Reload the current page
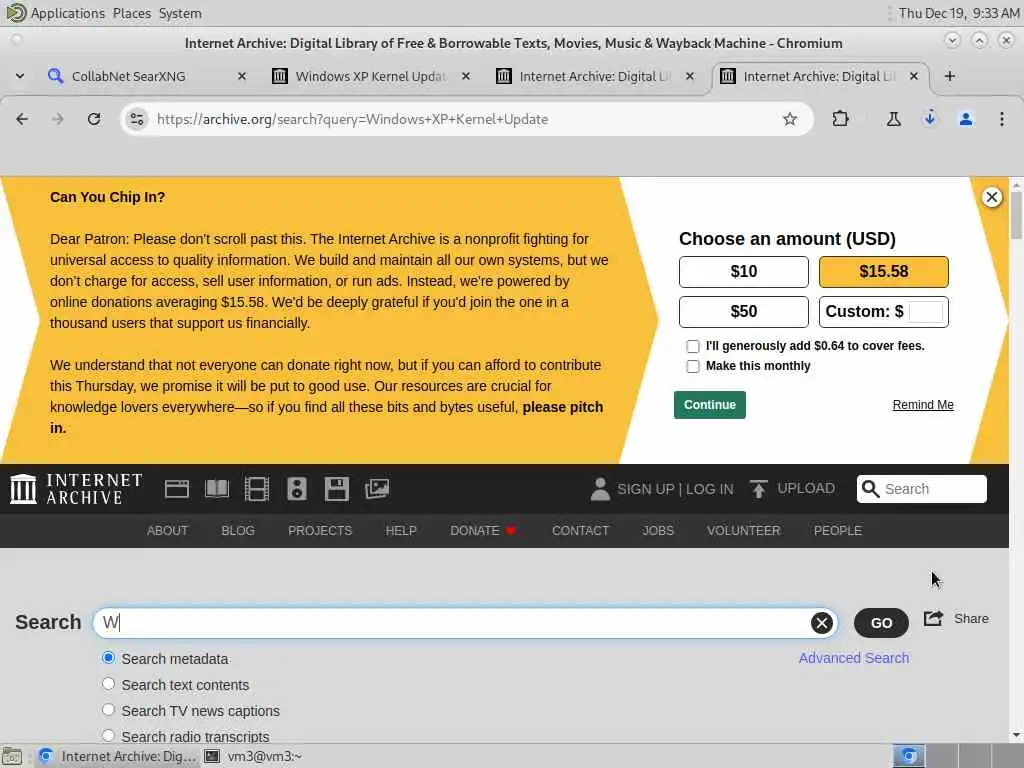1024x768 pixels. point(94,119)
